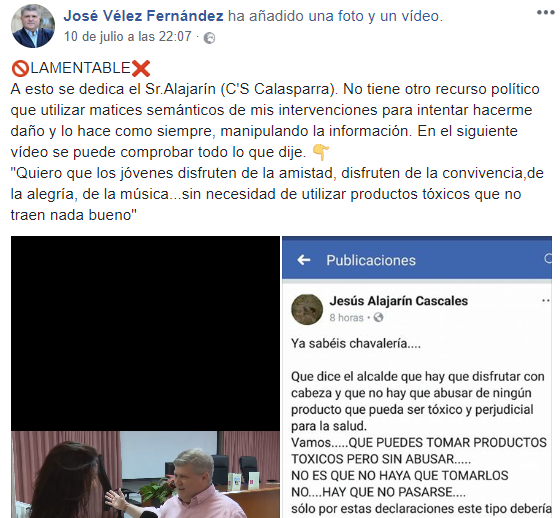
Task: Open Jesús Alajarín Cascales avatar image
Action: (307, 309)
